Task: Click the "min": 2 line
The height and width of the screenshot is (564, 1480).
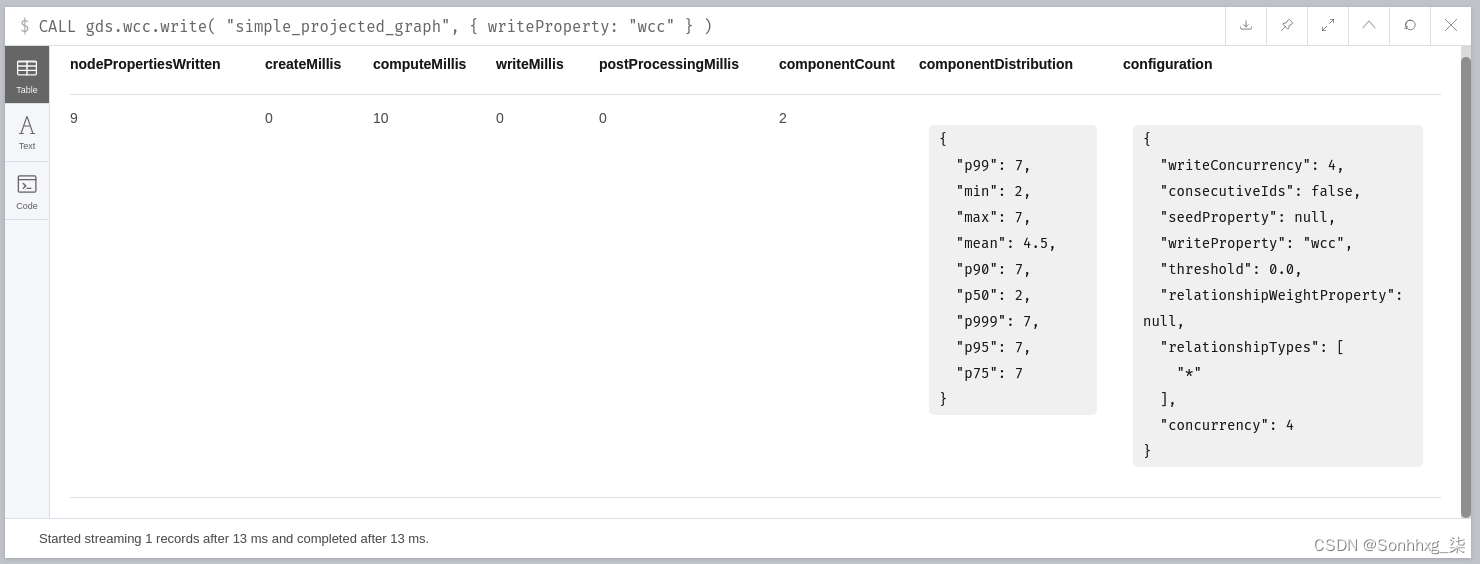Action: [993, 191]
